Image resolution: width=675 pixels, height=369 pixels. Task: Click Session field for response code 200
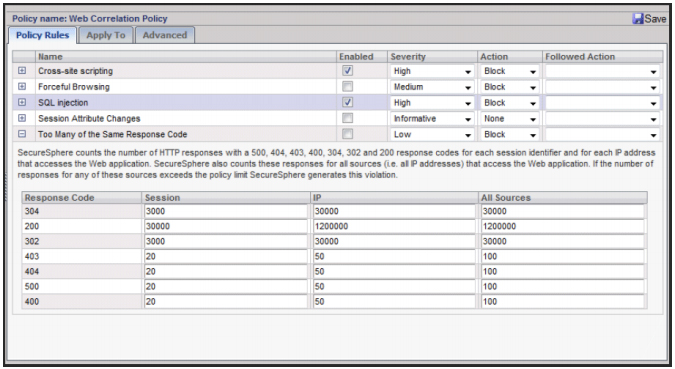click(226, 226)
